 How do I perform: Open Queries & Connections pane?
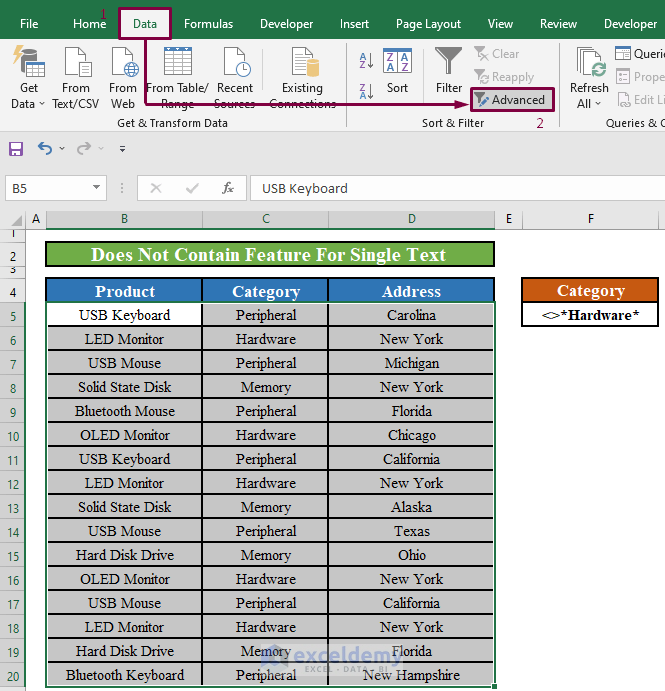(x=639, y=54)
